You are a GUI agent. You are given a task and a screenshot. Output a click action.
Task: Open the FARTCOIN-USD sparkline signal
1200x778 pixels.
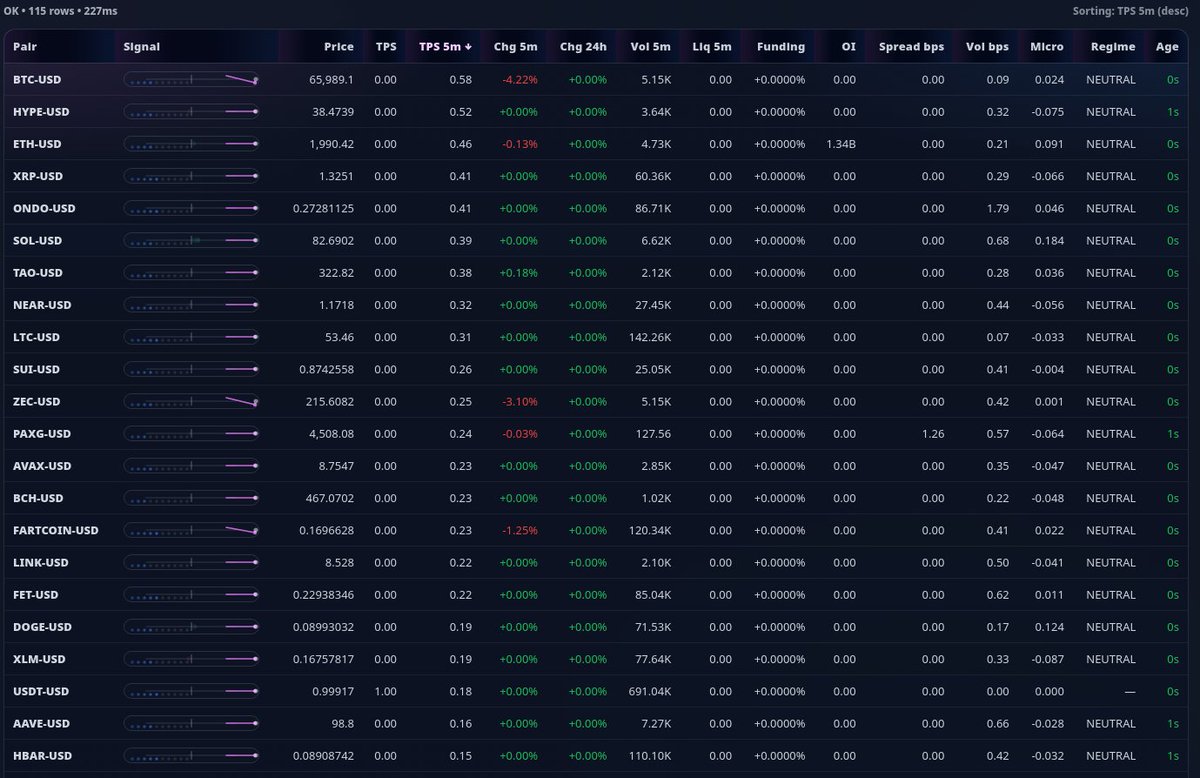coord(191,531)
